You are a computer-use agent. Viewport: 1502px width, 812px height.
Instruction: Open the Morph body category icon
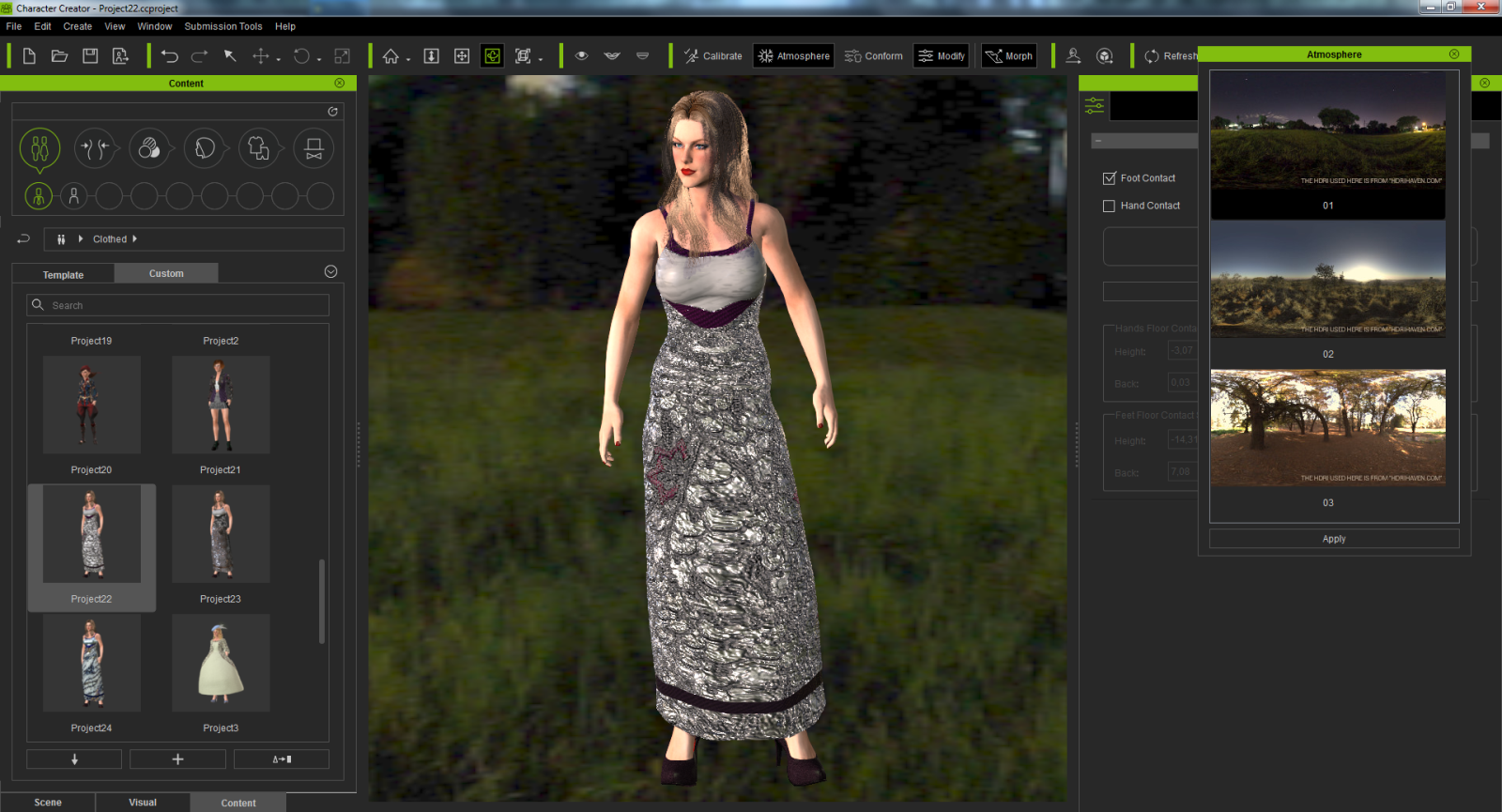coord(95,148)
